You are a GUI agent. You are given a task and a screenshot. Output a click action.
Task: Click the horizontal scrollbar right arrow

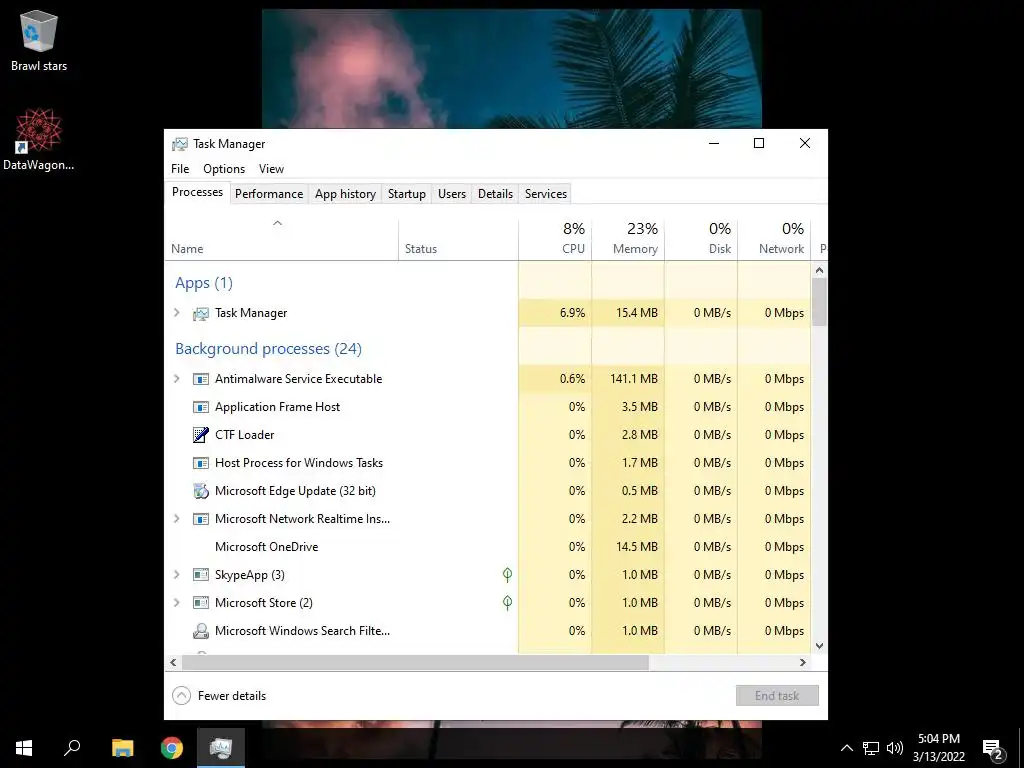tap(803, 662)
